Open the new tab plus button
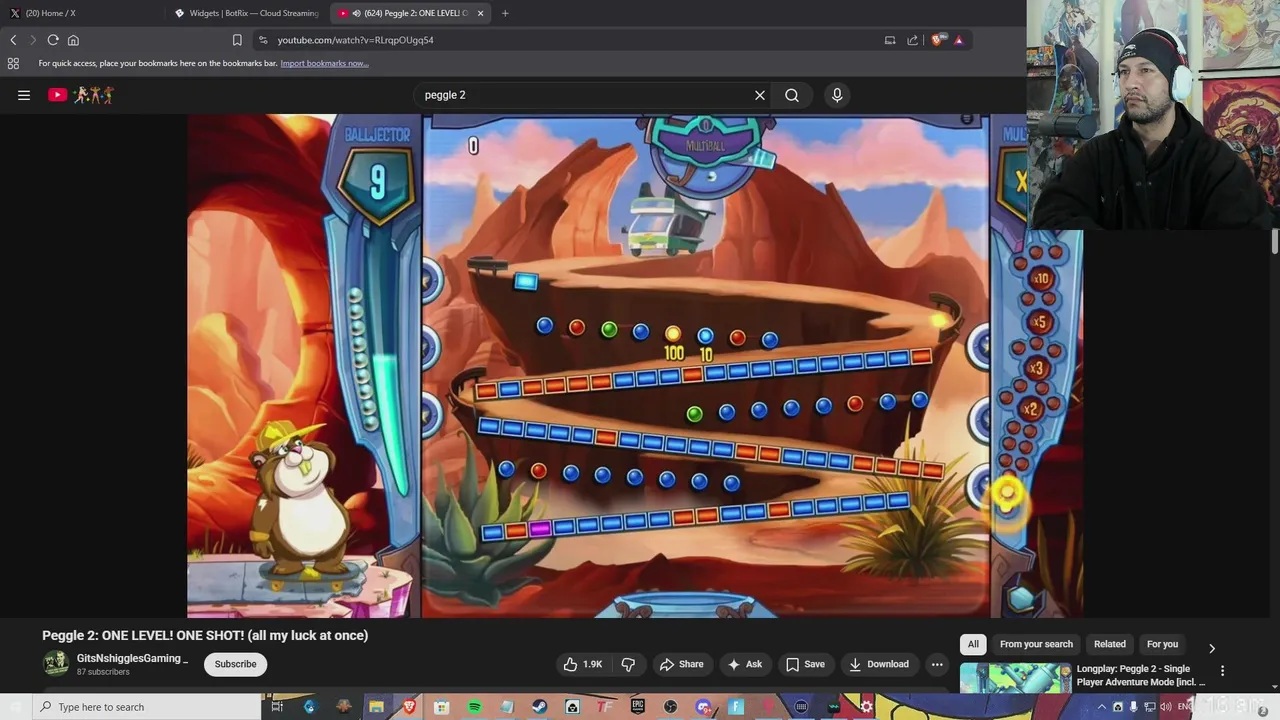1280x720 pixels. point(505,13)
